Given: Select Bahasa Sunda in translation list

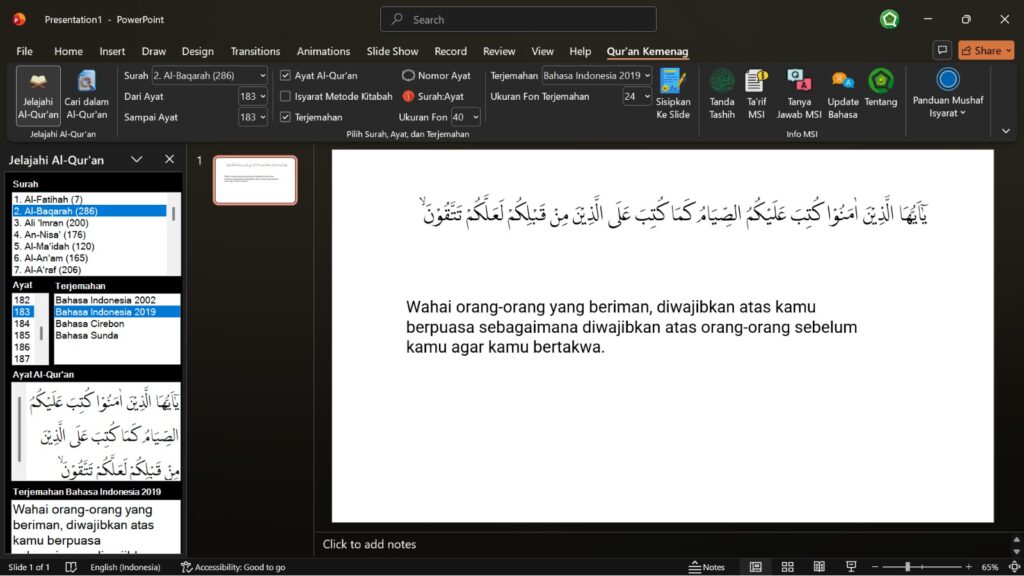Looking at the screenshot, I should 87,336.
